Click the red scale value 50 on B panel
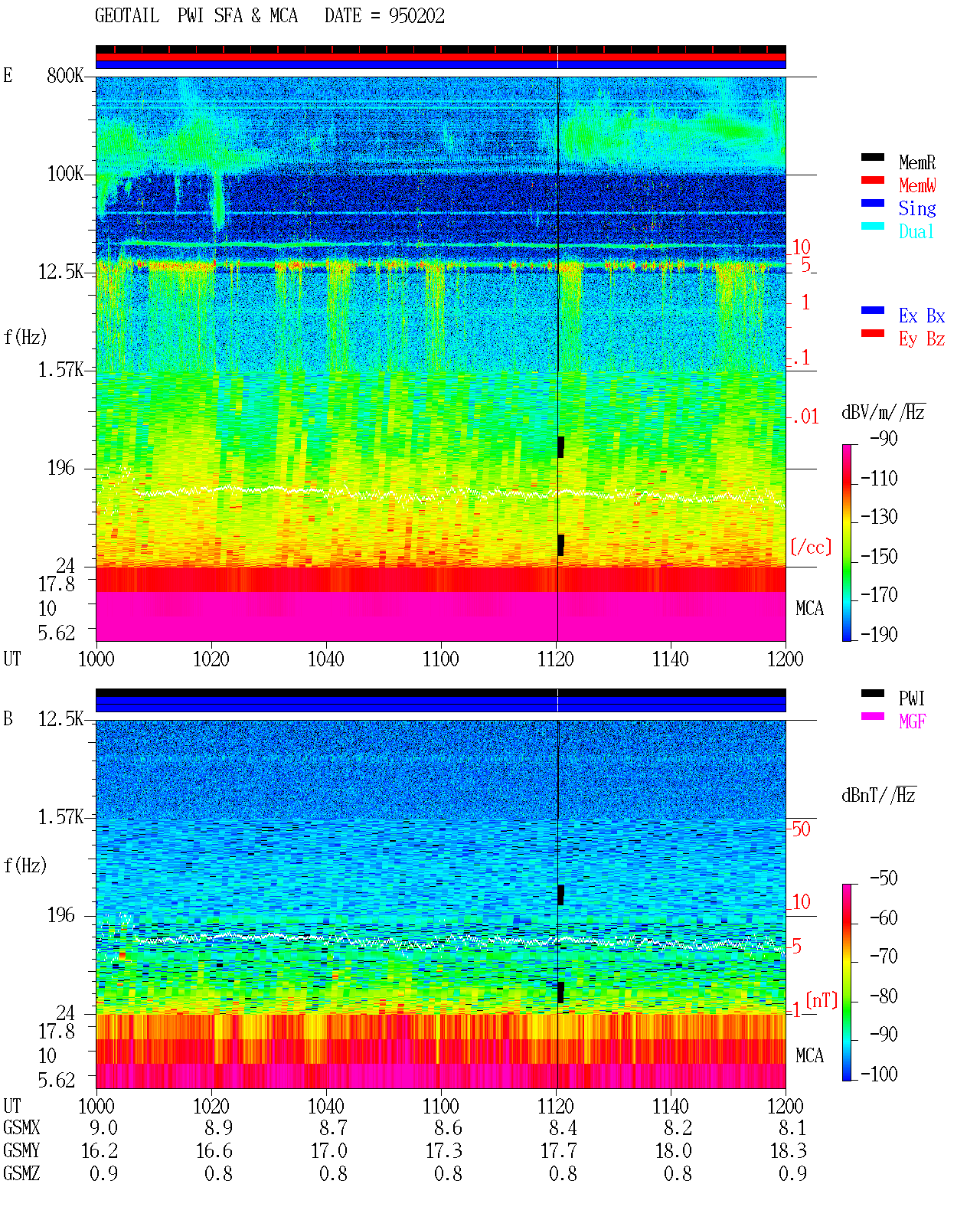Image resolution: width=980 pixels, height=1220 pixels. click(801, 829)
